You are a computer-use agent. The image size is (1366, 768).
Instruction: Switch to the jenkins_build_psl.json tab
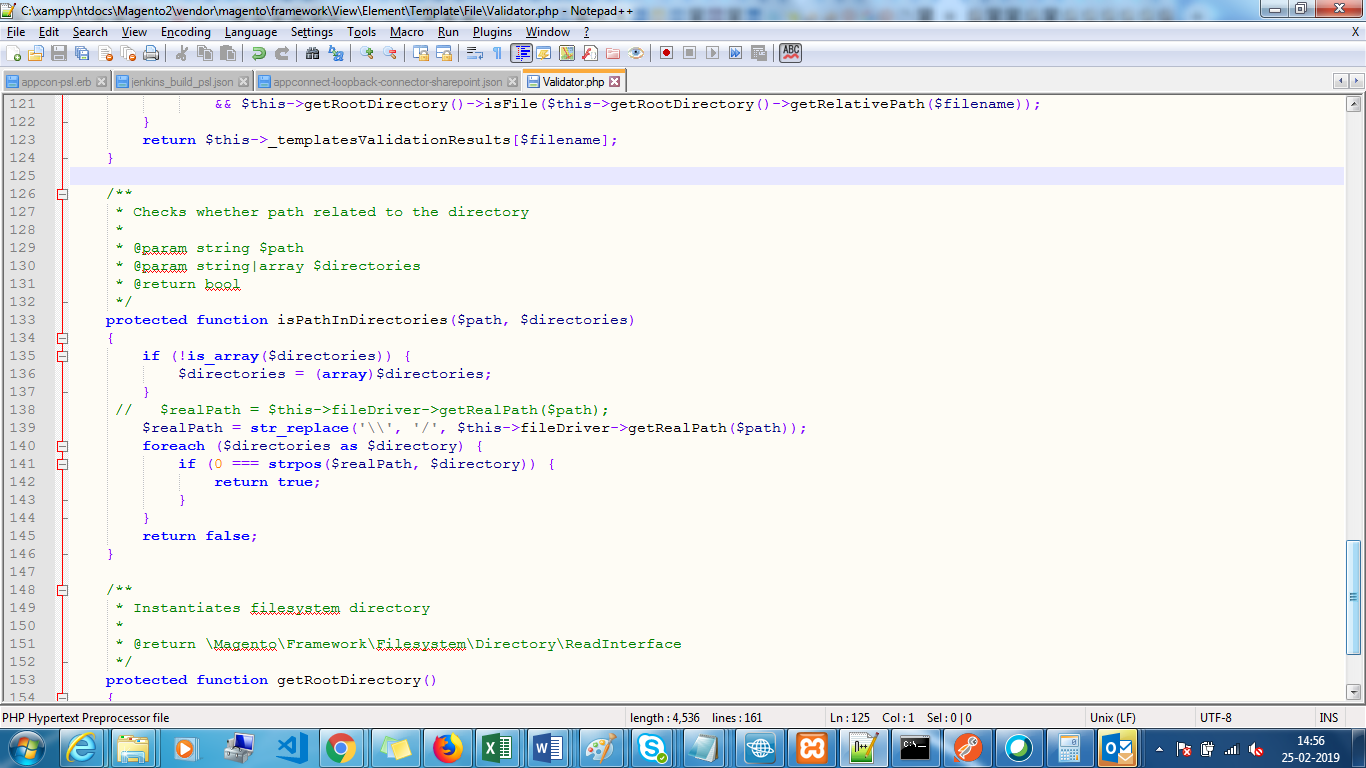[x=182, y=82]
